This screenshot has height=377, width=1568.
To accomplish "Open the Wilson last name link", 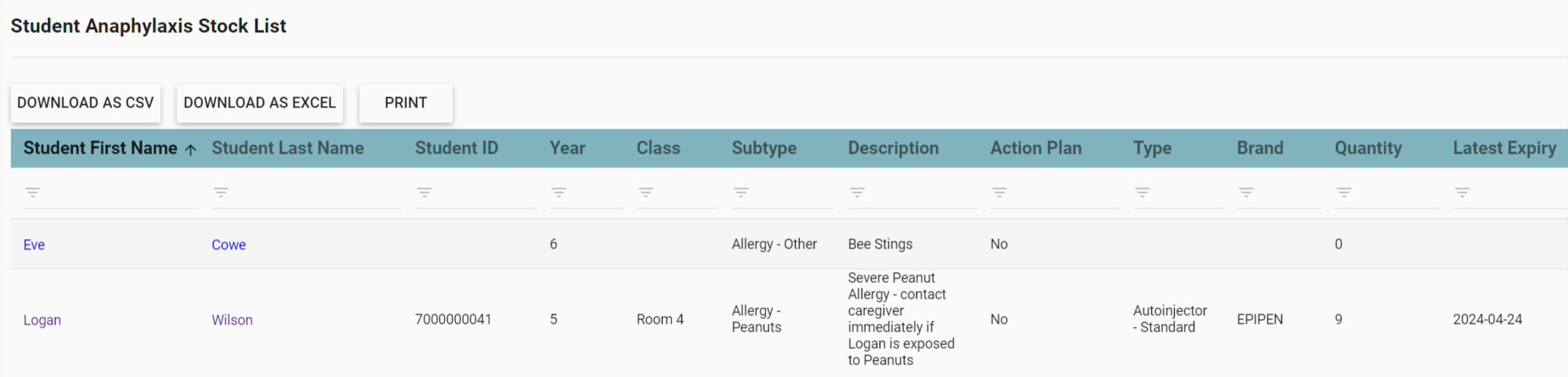I will [232, 320].
